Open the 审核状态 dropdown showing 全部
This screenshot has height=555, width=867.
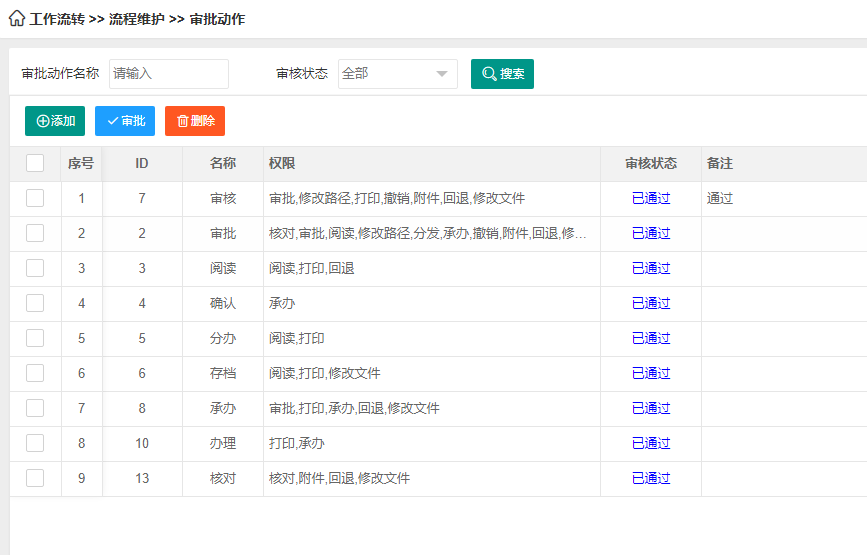pyautogui.click(x=398, y=74)
